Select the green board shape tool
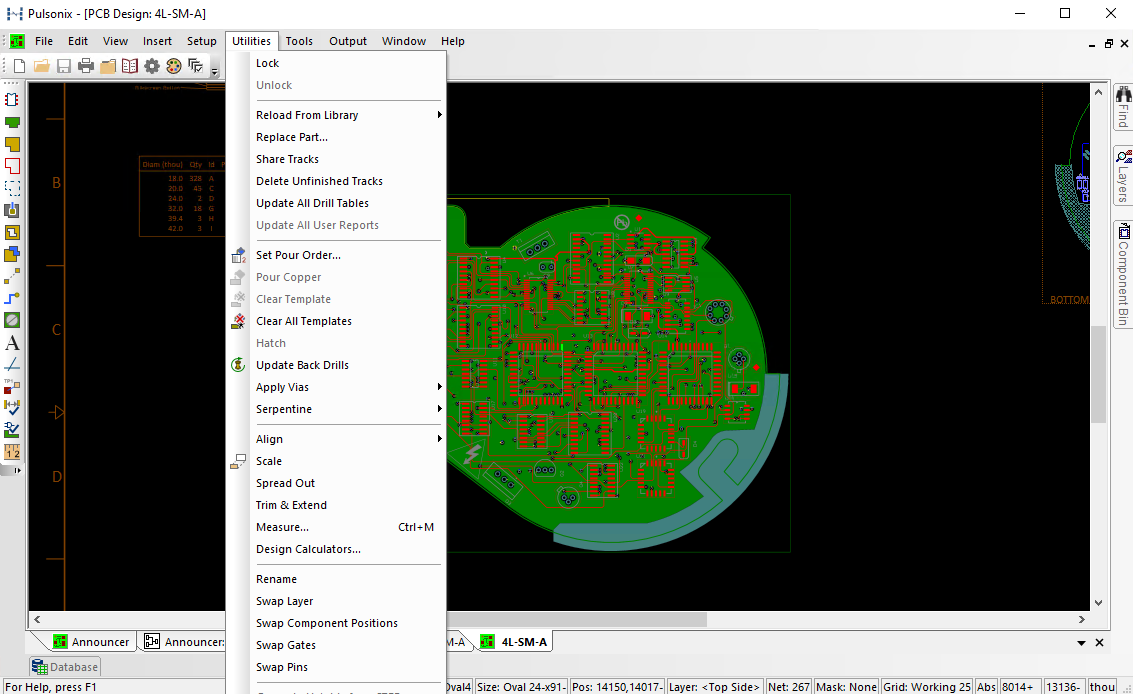The width and height of the screenshot is (1133, 694). (x=12, y=122)
